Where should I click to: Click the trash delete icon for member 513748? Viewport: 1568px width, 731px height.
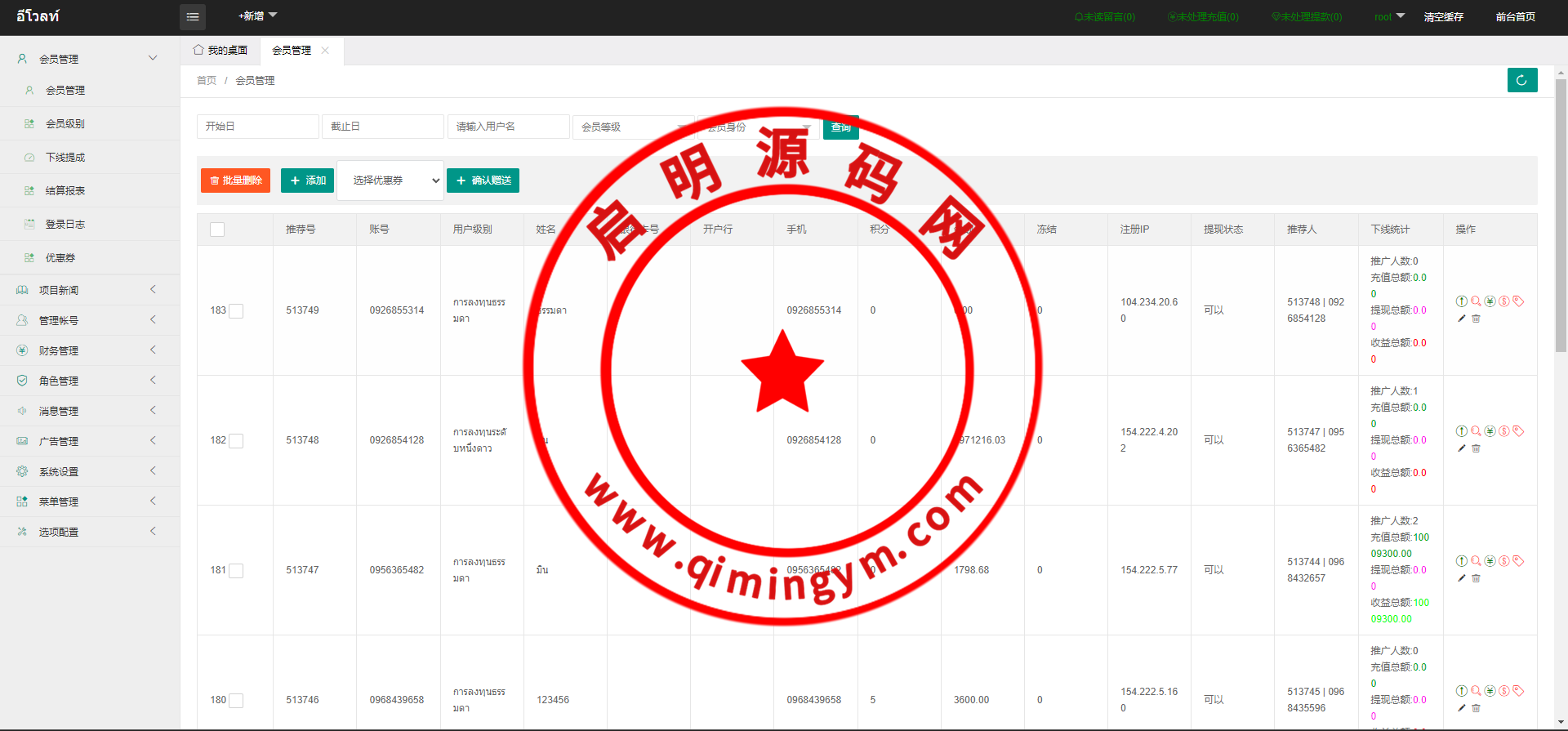(1476, 448)
